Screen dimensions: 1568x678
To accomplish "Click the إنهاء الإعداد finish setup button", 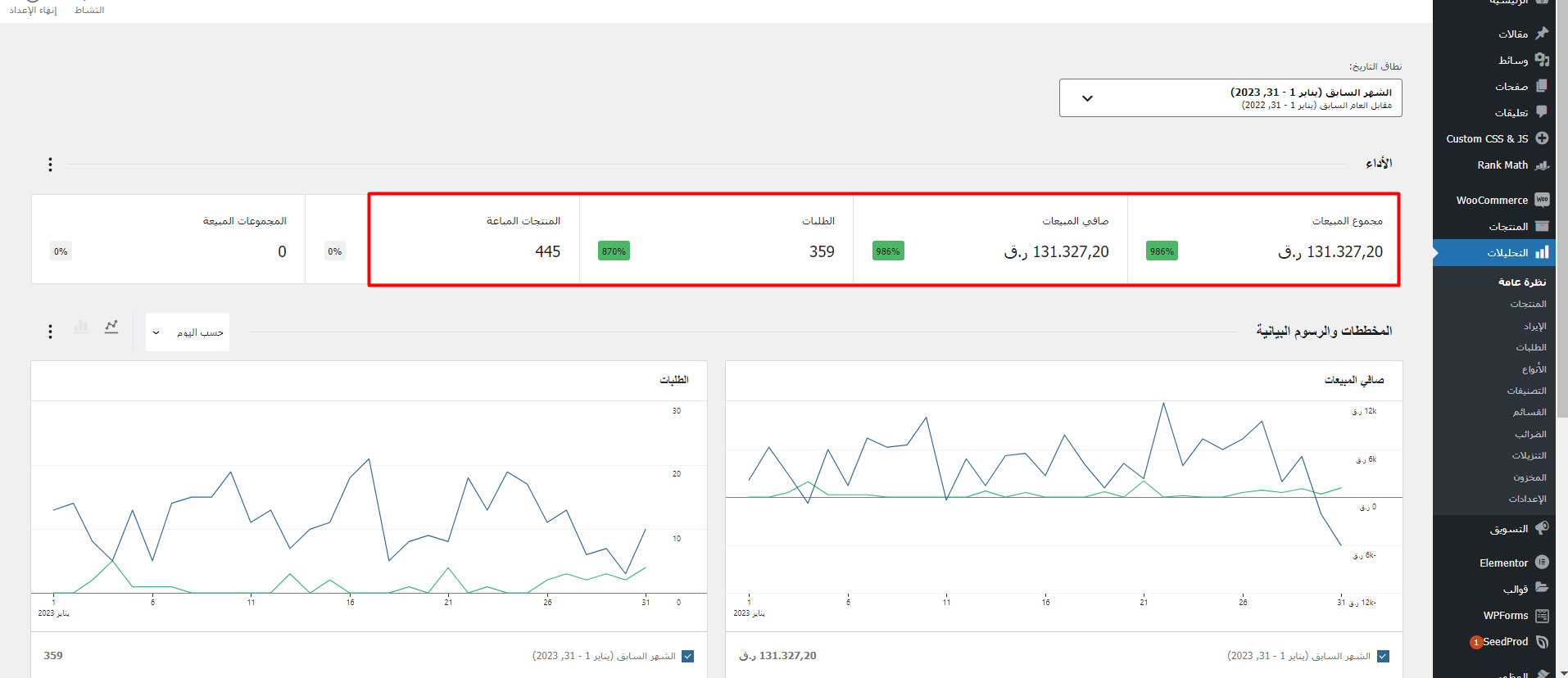I will 33,9.
